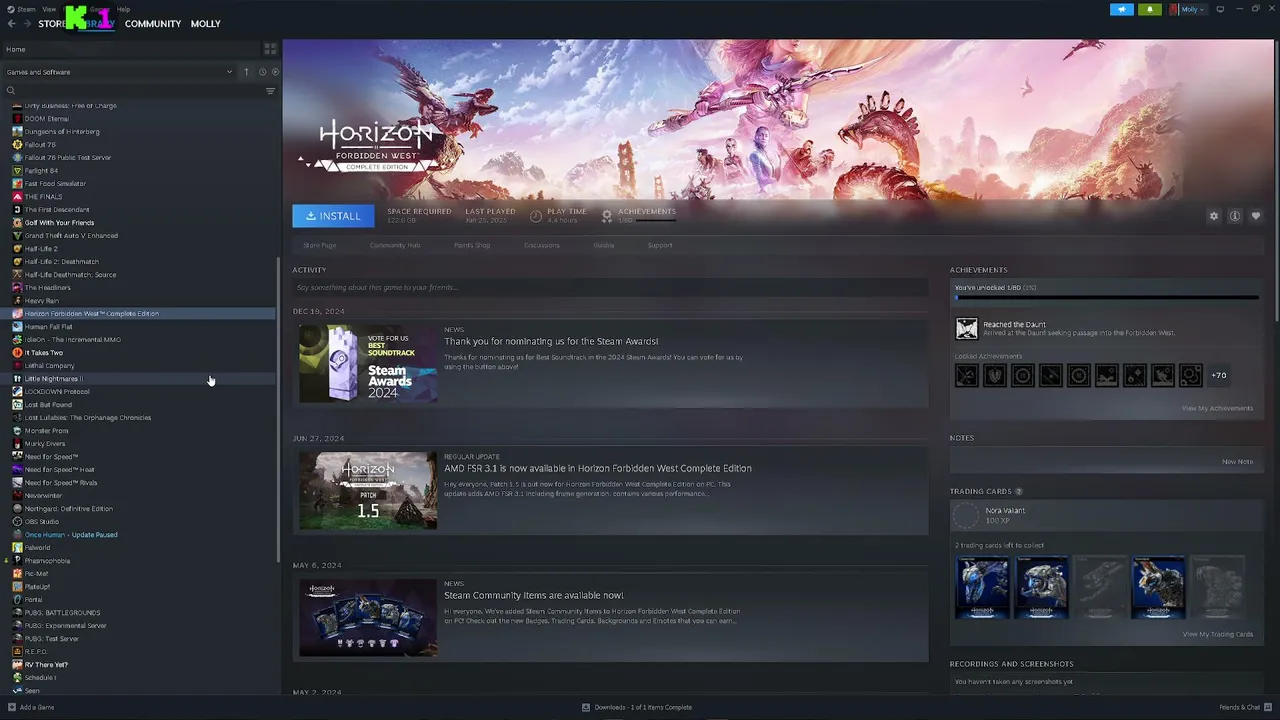Toggle favorite heart icon
This screenshot has height=720, width=1280.
[1256, 216]
